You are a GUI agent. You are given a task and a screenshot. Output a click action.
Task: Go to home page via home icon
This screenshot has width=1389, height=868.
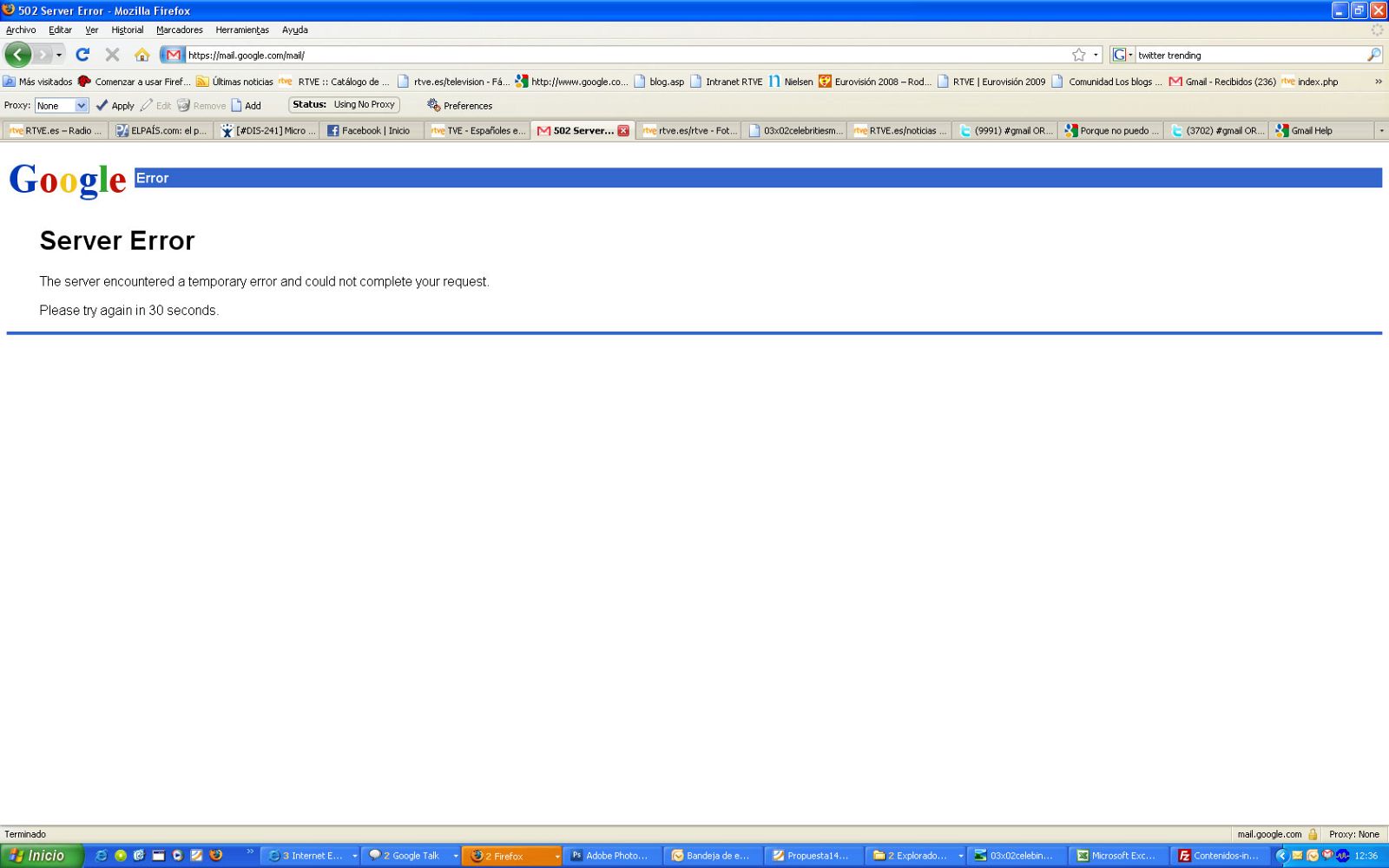pyautogui.click(x=142, y=54)
